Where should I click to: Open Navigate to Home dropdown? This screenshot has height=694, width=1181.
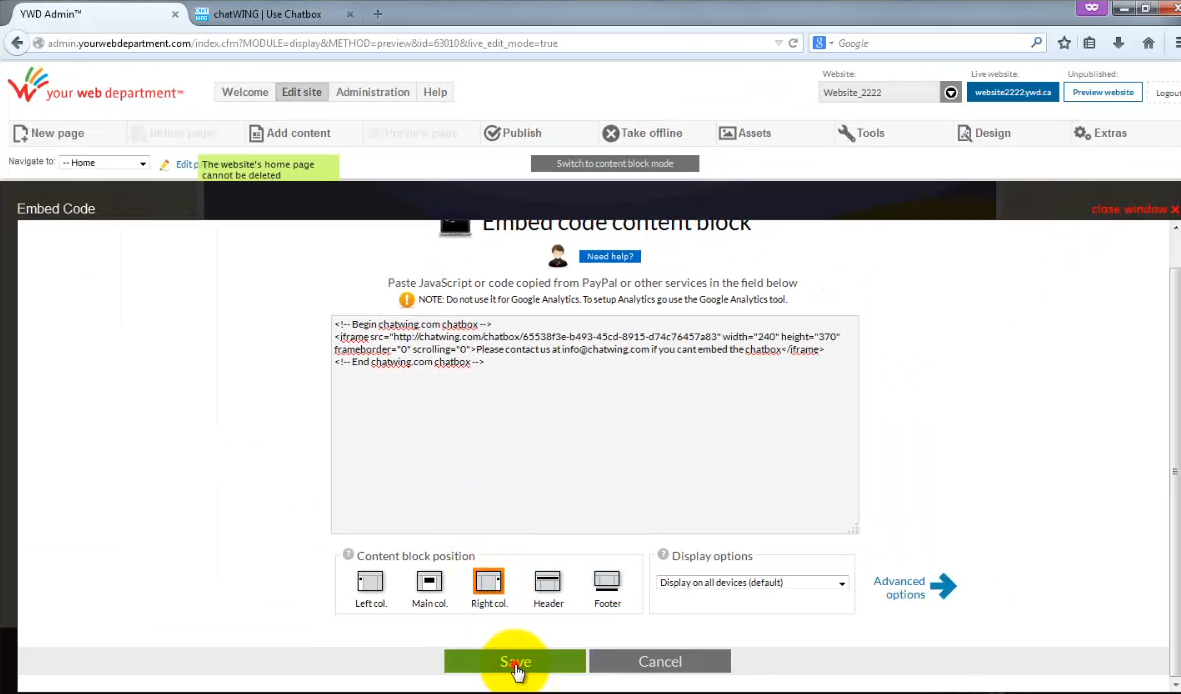coord(104,163)
